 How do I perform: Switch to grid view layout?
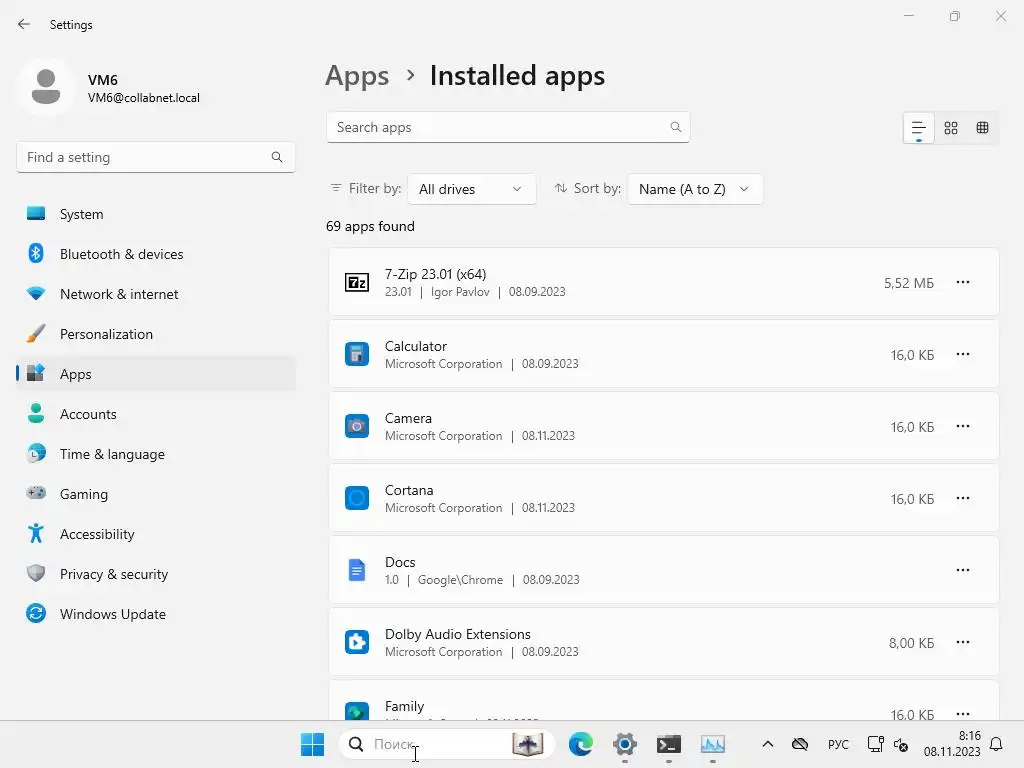point(951,128)
